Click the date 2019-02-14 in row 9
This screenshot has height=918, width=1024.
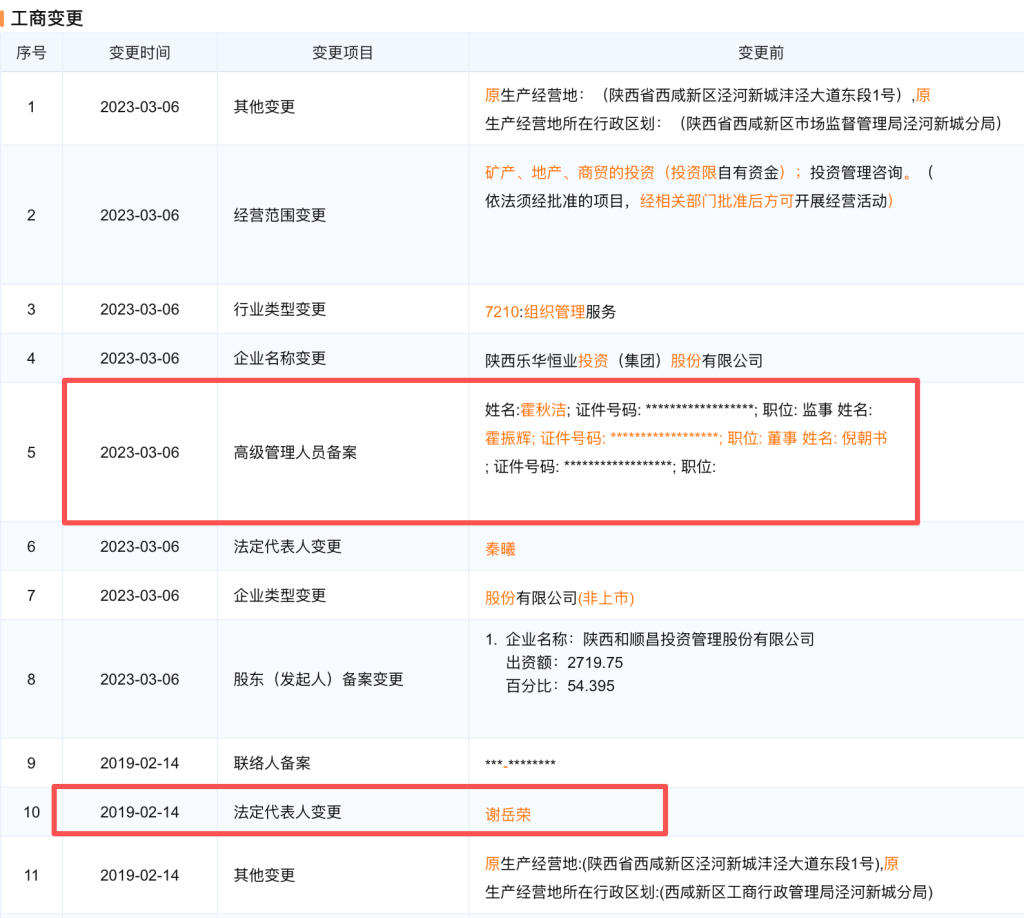pos(139,763)
